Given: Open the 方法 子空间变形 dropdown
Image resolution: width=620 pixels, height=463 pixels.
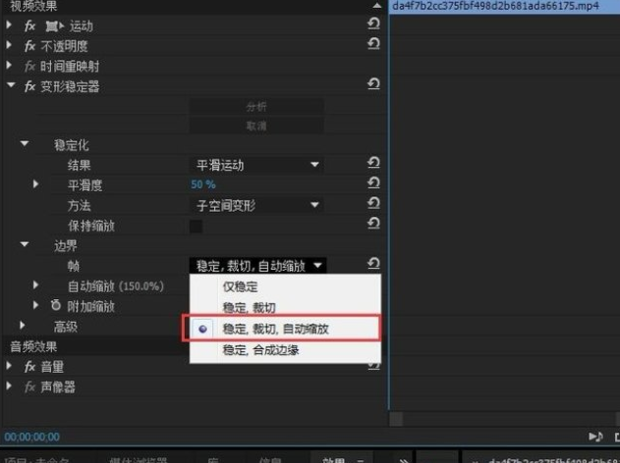Looking at the screenshot, I should click(x=257, y=205).
